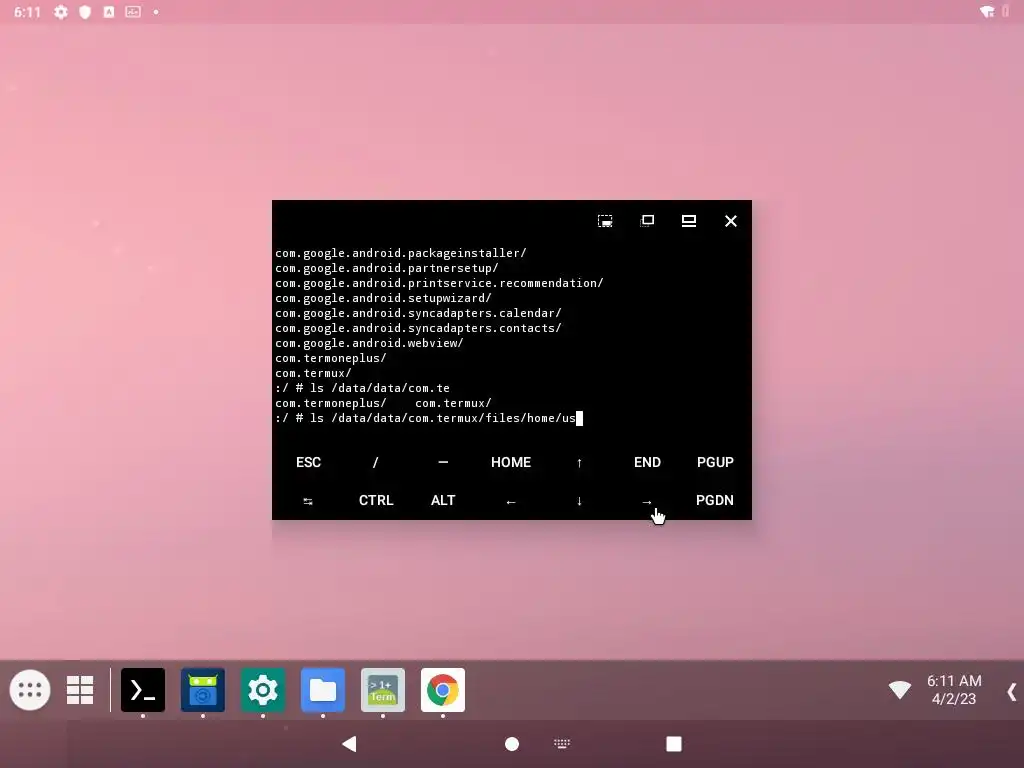1024x768 pixels.
Task: Tap the up arrow extra key
Action: point(579,462)
